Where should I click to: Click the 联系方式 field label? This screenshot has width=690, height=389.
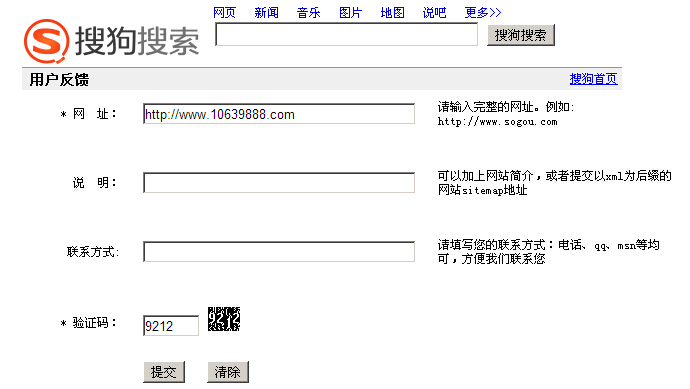[x=93, y=252]
